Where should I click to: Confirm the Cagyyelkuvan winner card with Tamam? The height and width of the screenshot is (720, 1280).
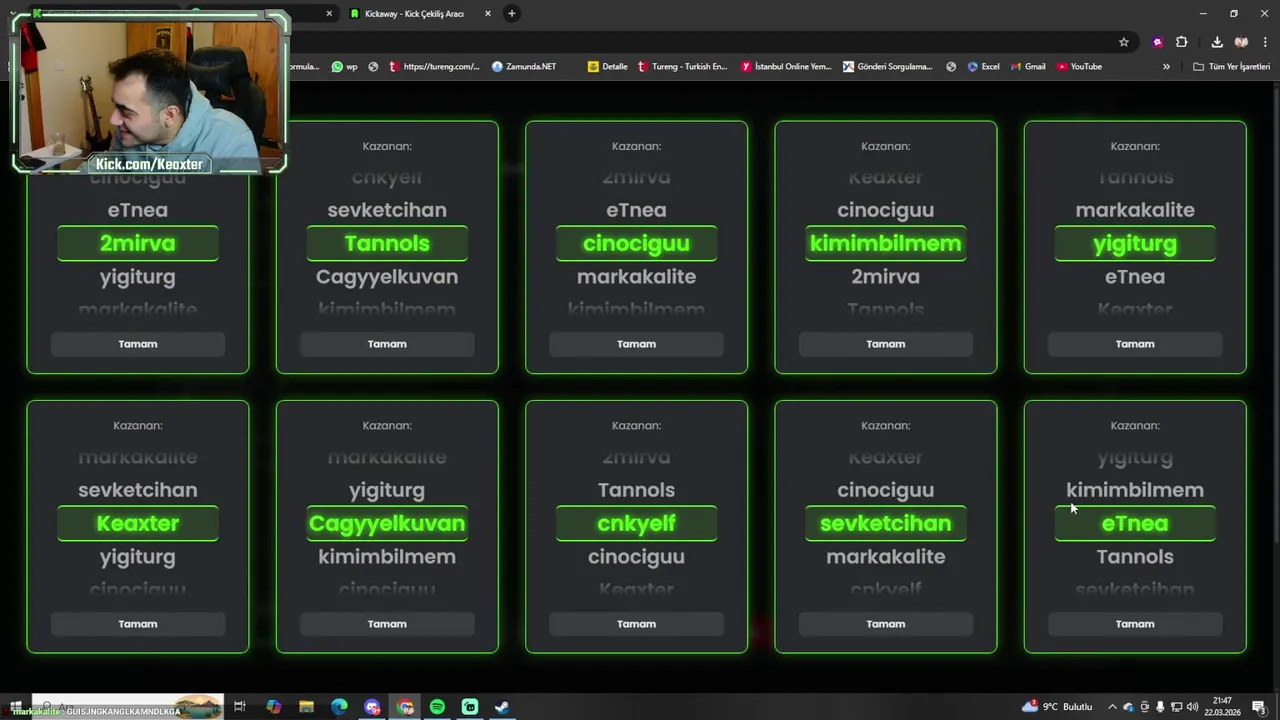[x=387, y=624]
